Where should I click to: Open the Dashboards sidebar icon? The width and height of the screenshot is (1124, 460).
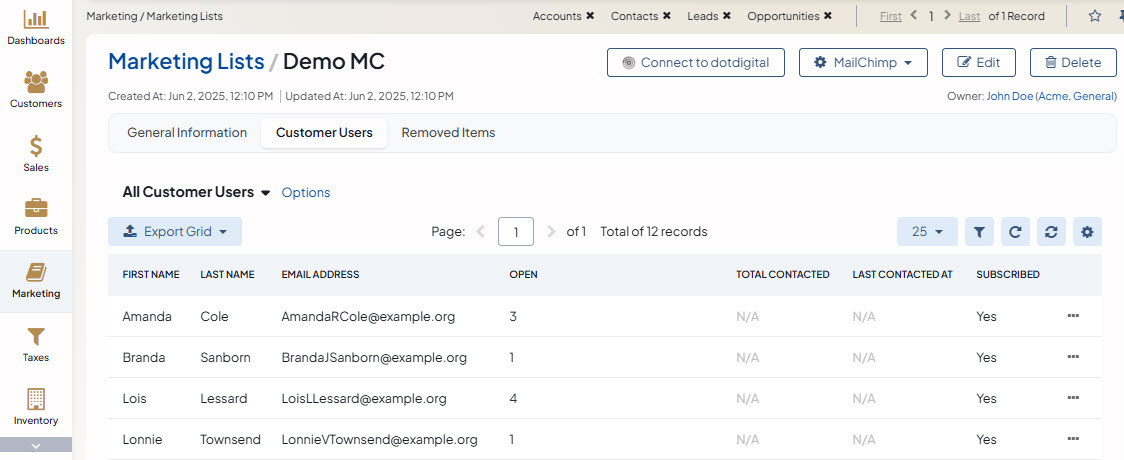(x=35, y=27)
